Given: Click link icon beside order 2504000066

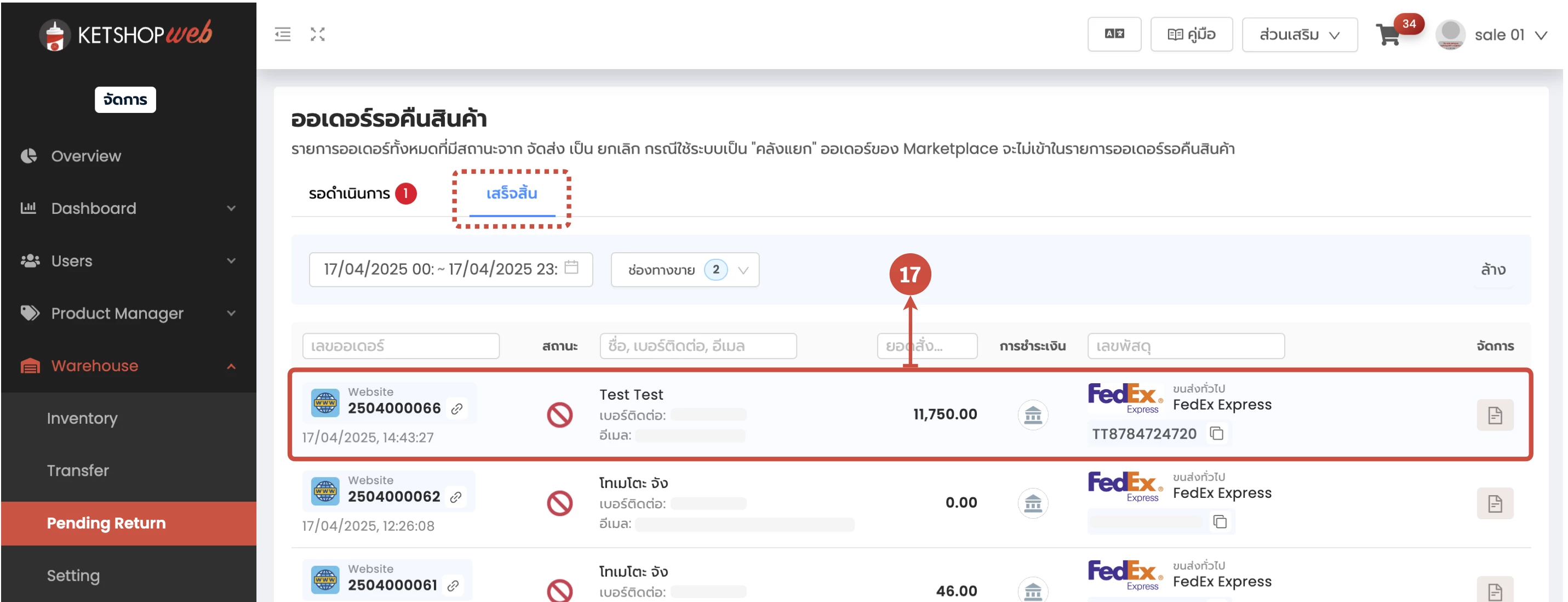Looking at the screenshot, I should (x=456, y=408).
